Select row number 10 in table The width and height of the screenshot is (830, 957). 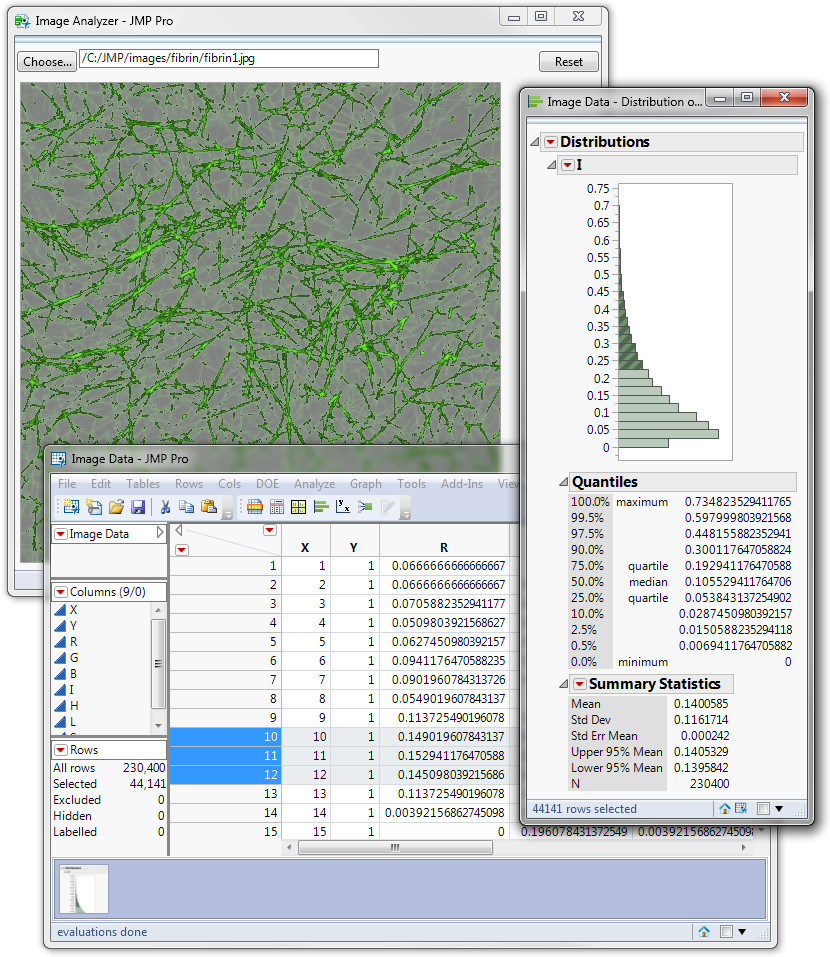[225, 737]
